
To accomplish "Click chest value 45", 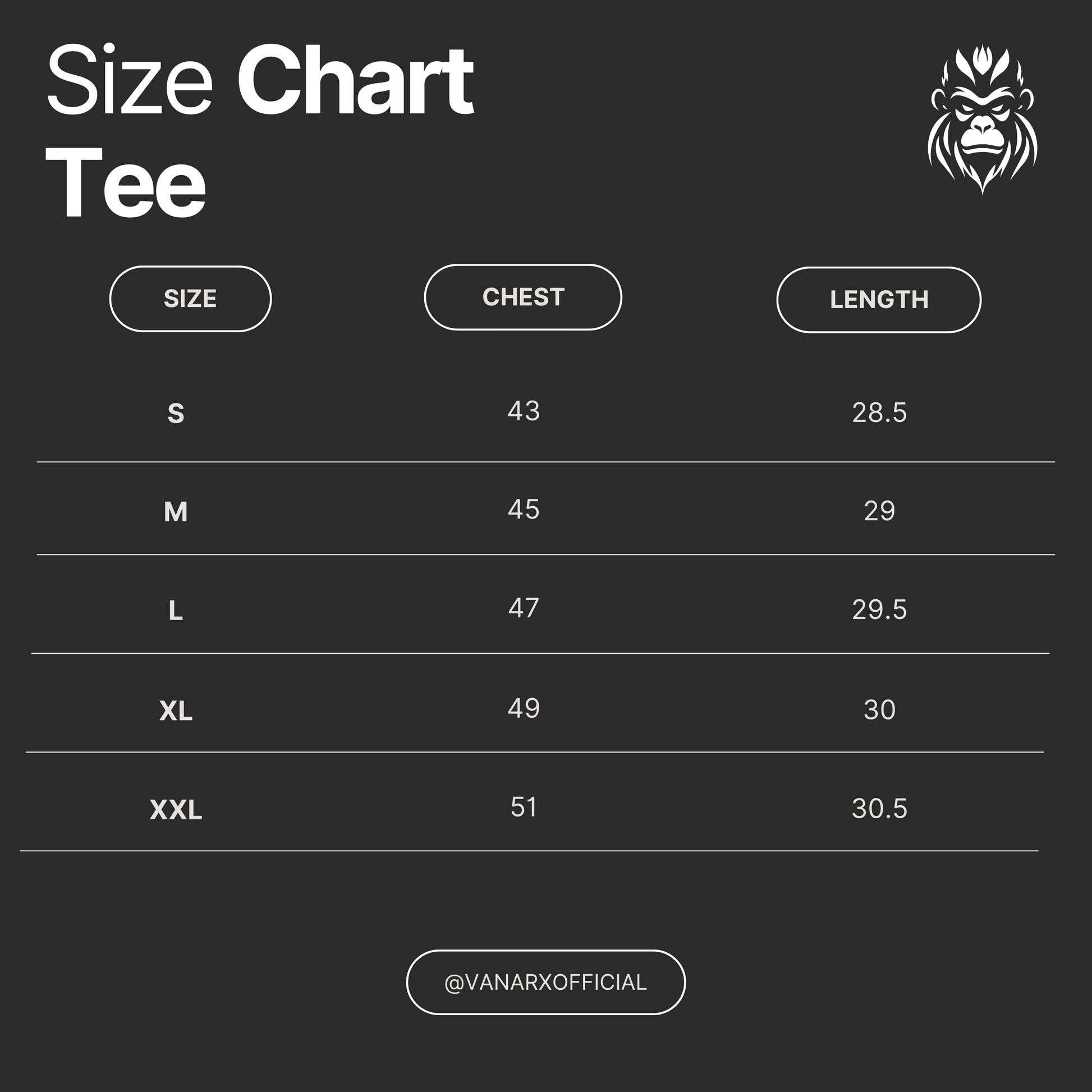I will pyautogui.click(x=524, y=510).
